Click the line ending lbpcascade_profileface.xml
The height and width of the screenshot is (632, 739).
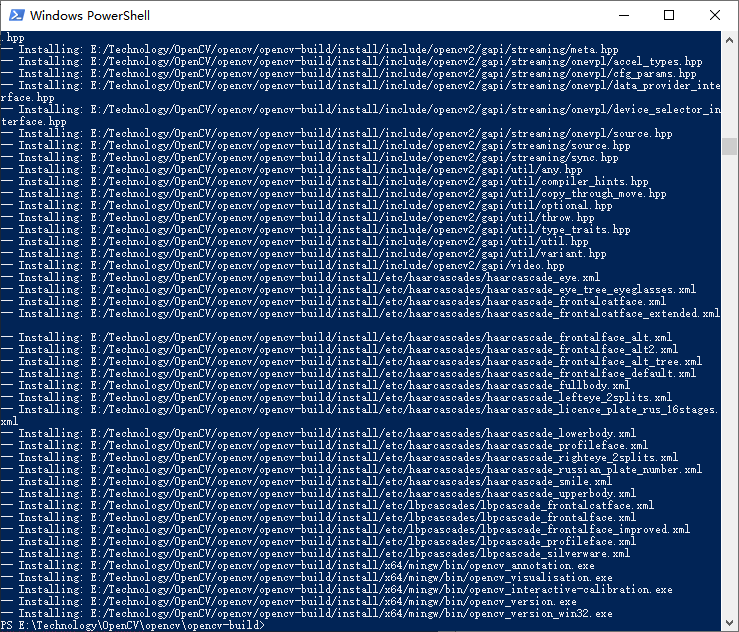319,541
